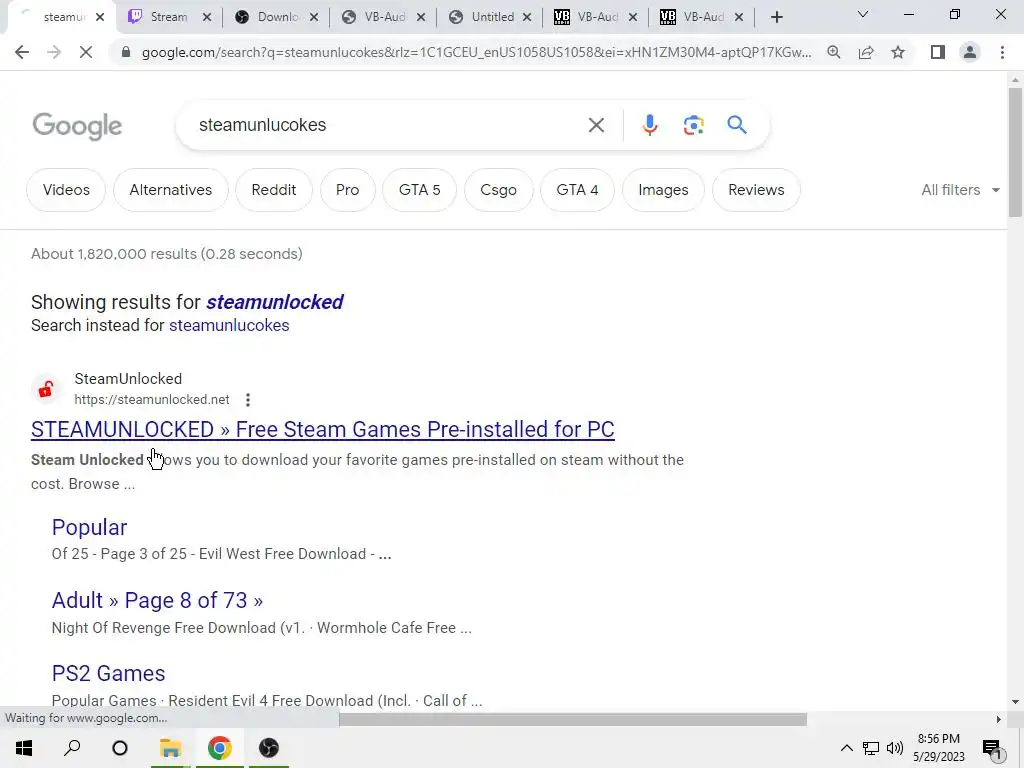This screenshot has height=768, width=1024.
Task: Click the forward navigation arrow
Action: click(54, 52)
